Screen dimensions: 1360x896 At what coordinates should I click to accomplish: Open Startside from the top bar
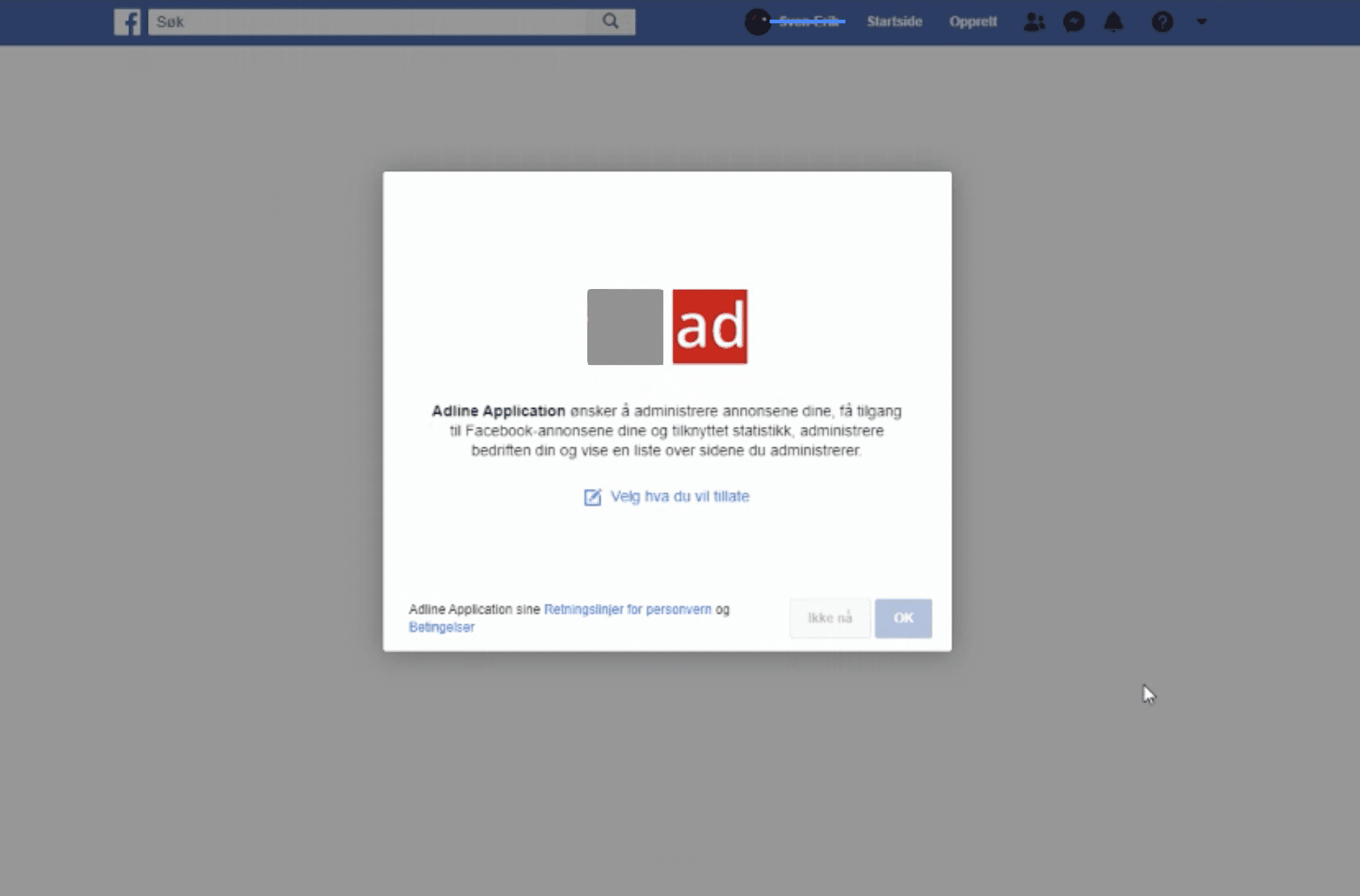[x=894, y=22]
